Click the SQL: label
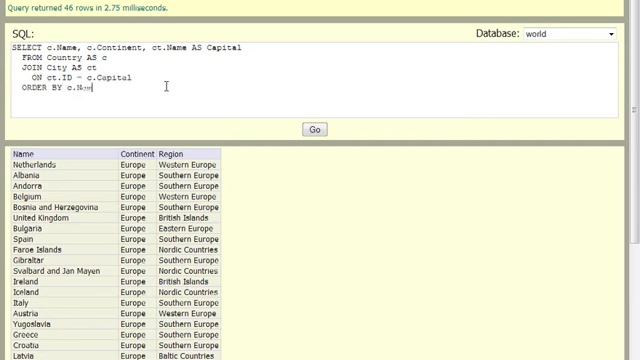This screenshot has width=640, height=360. (23, 34)
